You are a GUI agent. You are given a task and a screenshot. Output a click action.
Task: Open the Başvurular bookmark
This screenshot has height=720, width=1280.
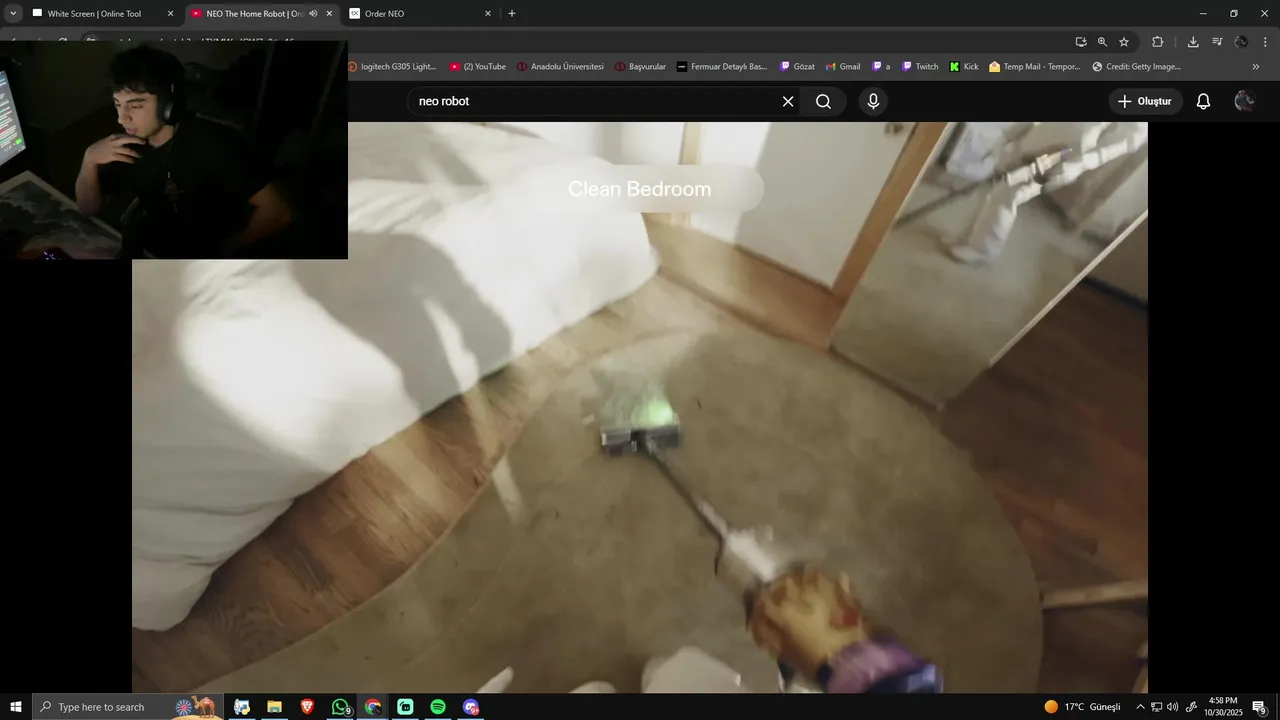640,67
